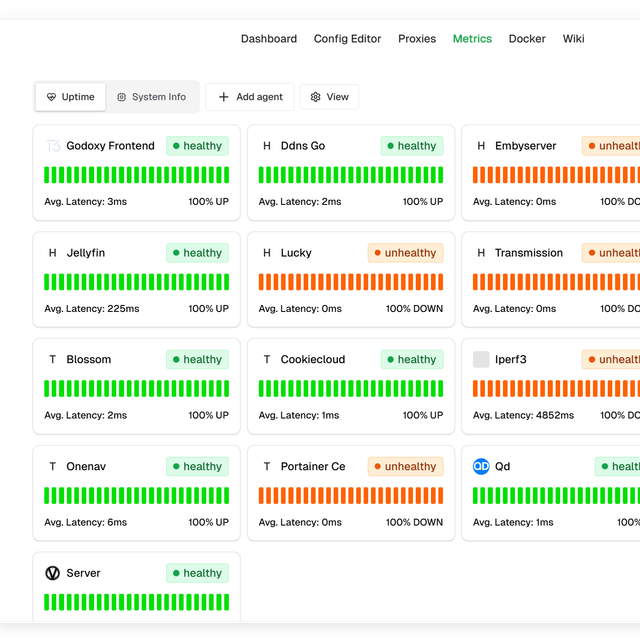Switch to the Uptime tab
Image resolution: width=640 pixels, height=640 pixels.
pyautogui.click(x=71, y=97)
